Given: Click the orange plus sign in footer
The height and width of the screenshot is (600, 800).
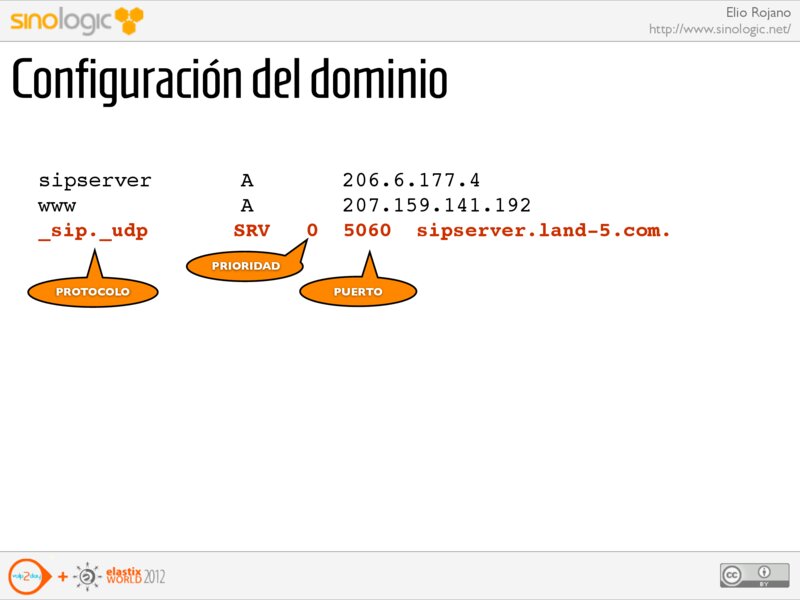Looking at the screenshot, I should [x=63, y=577].
